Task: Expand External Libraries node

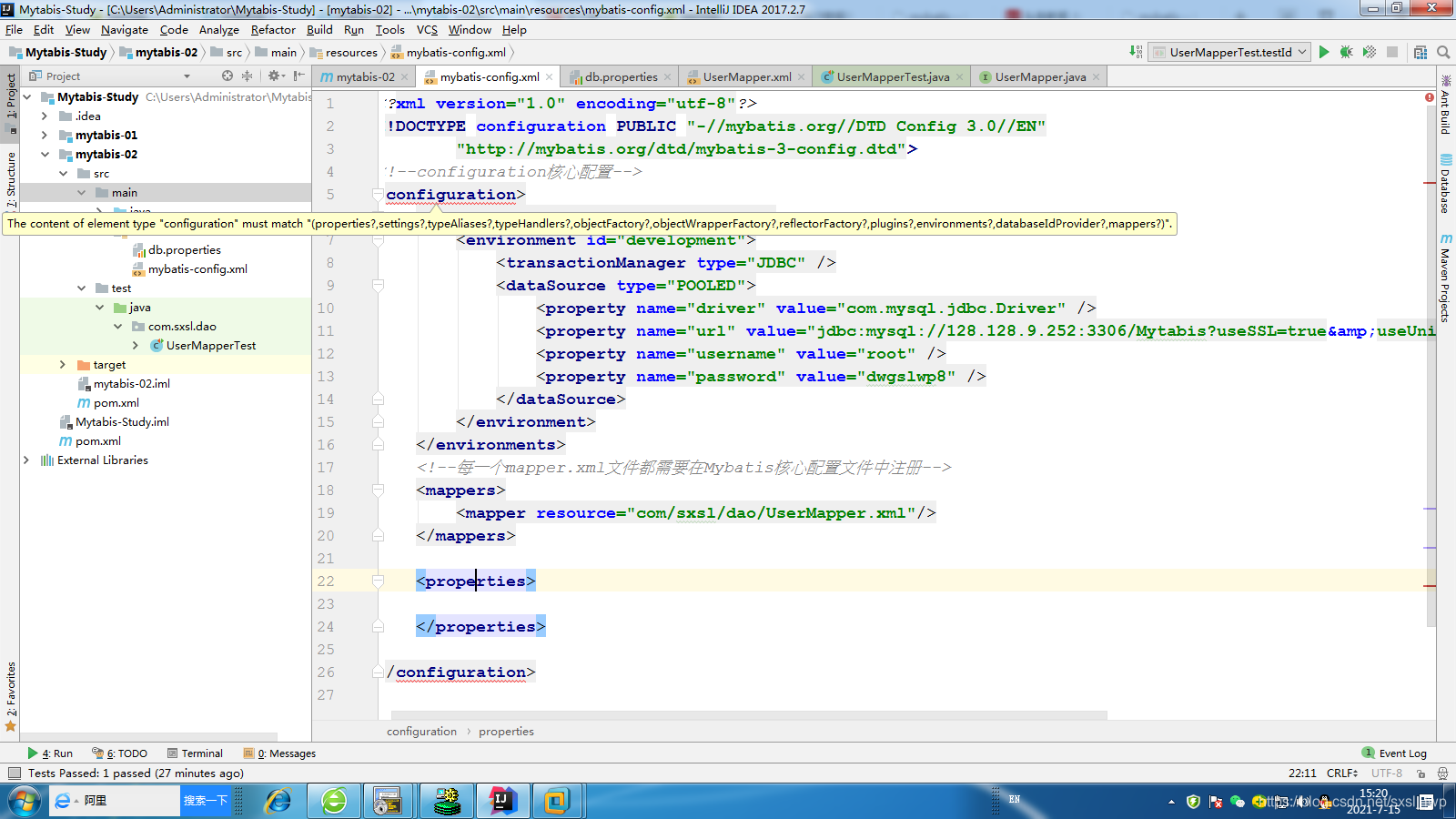Action: click(26, 460)
